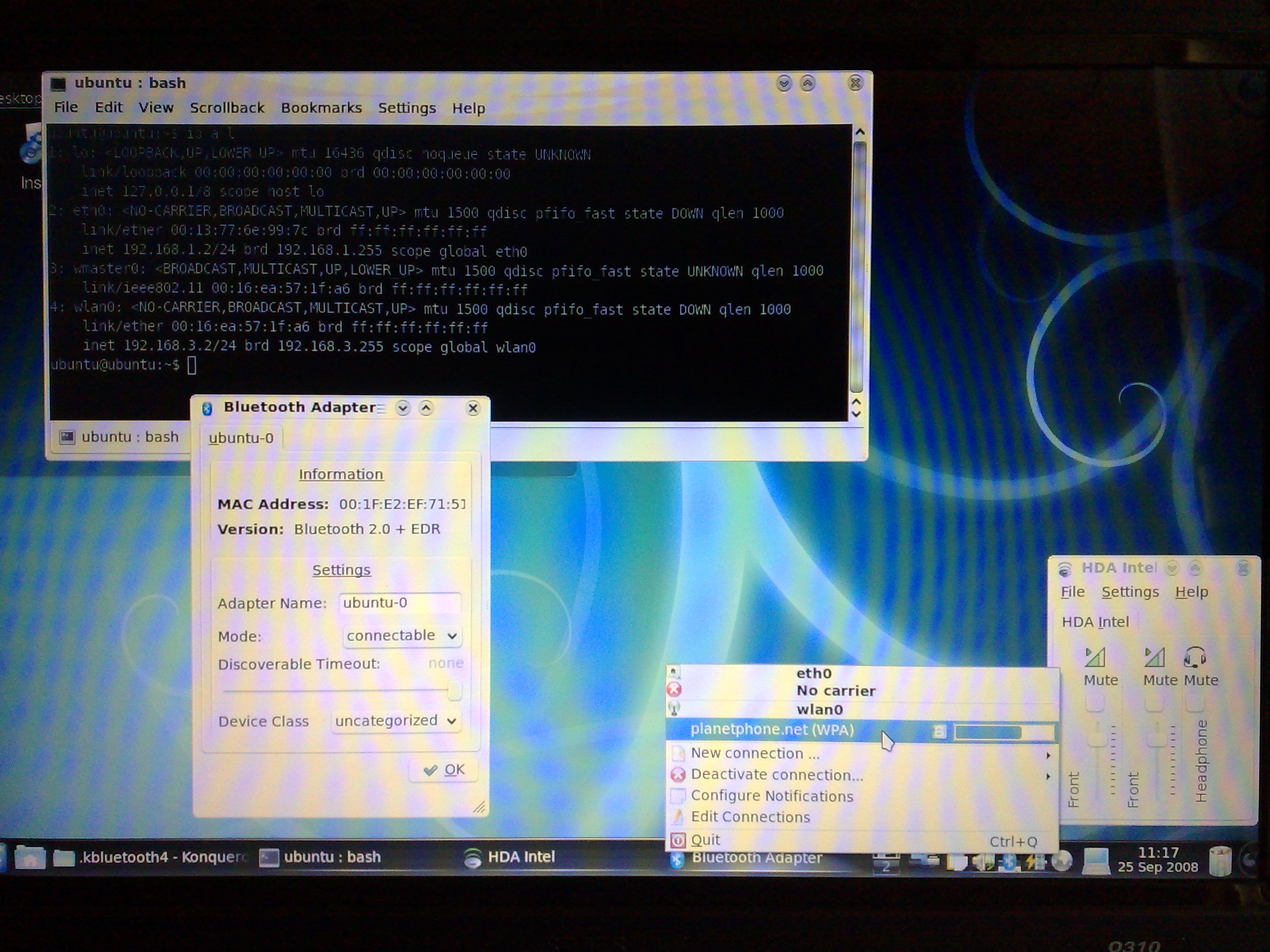This screenshot has width=1270, height=952.
Task: Open the home folder icon in the taskbar
Action: (x=30, y=858)
